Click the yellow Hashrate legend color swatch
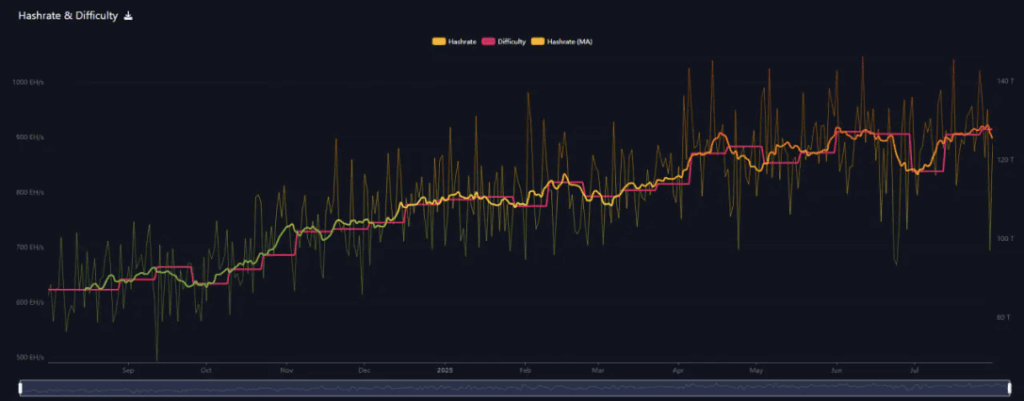1024x401 pixels. pyautogui.click(x=438, y=41)
